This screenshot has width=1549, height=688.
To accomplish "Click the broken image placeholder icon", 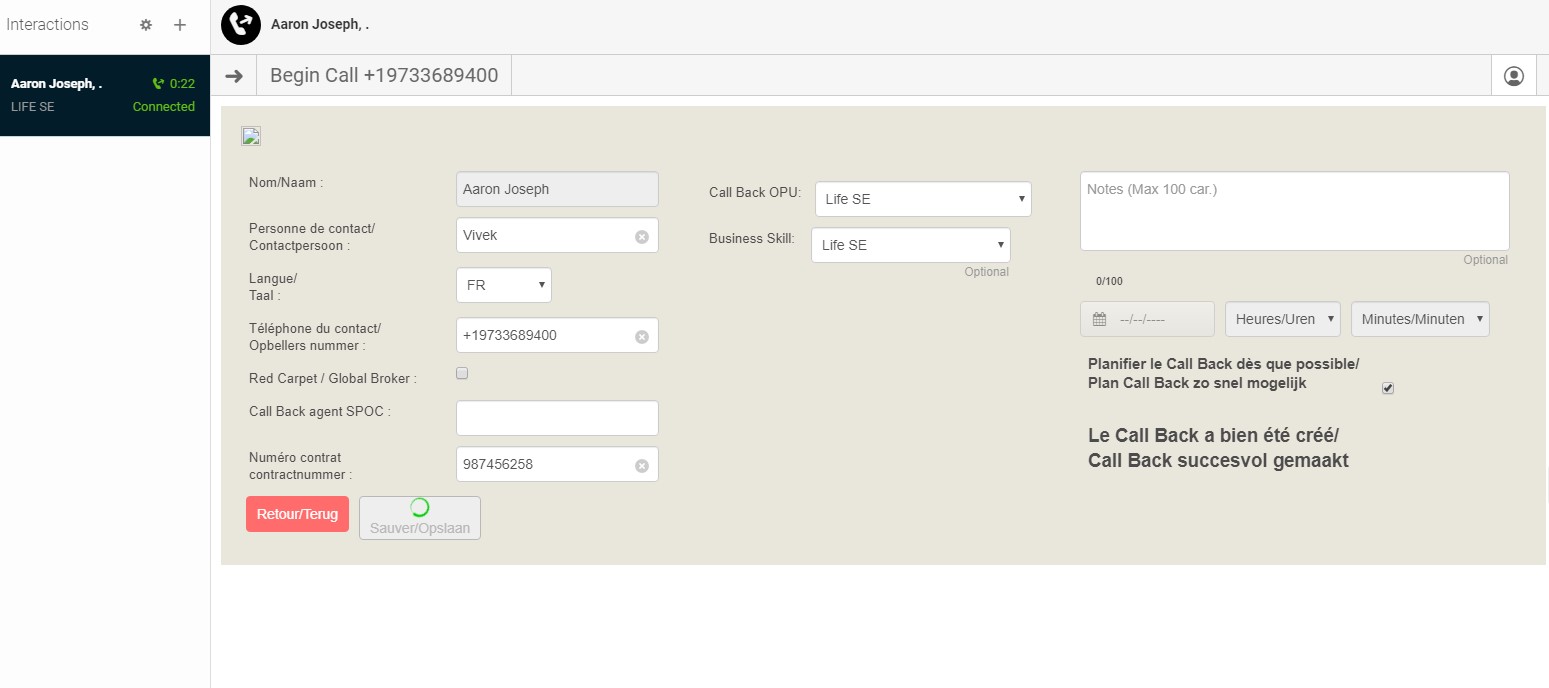I will click(x=251, y=137).
